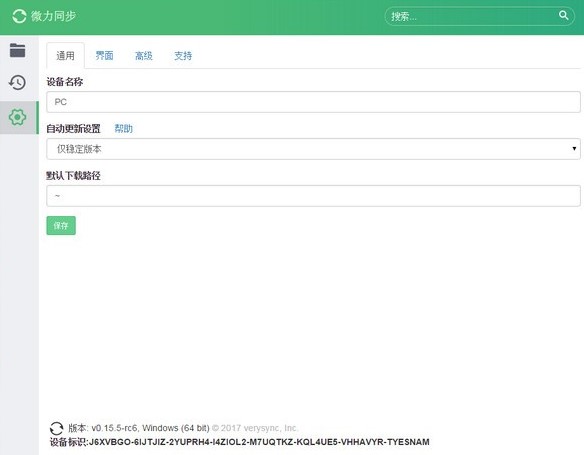
Task: Focus the 默认下载路径 input field
Action: (x=313, y=196)
